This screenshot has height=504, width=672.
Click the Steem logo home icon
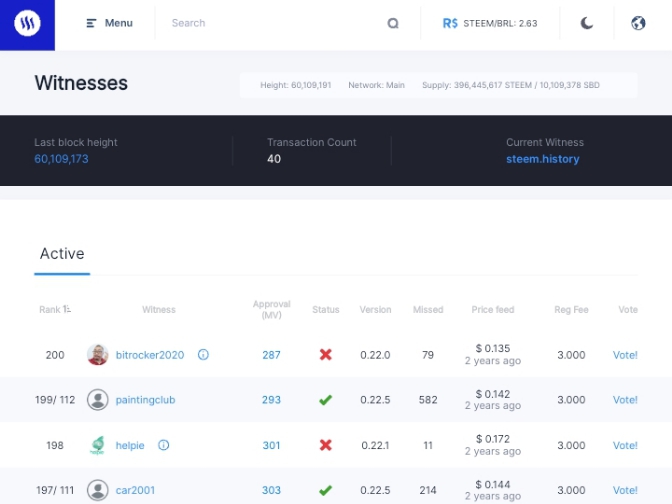tap(27, 23)
